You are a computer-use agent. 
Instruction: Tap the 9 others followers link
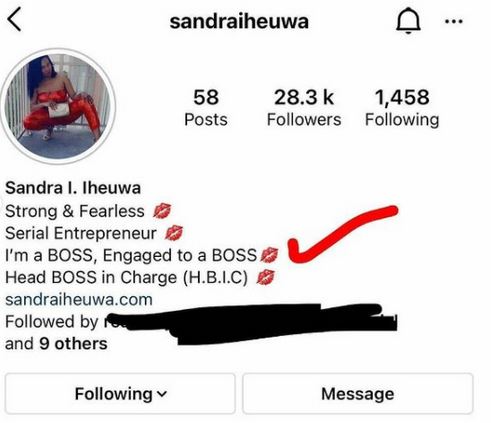(73, 344)
